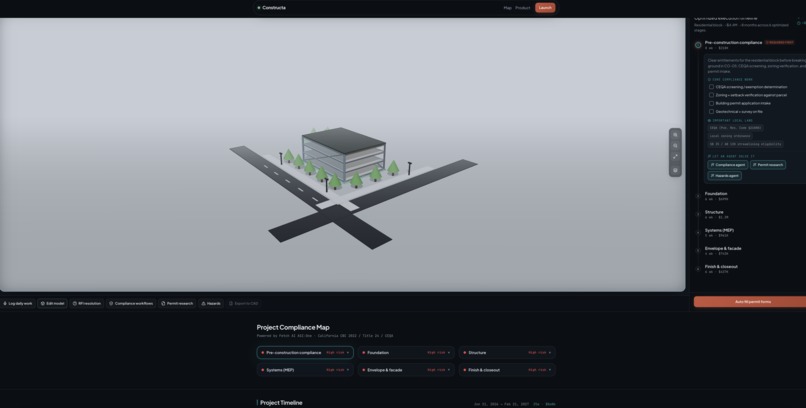Image resolution: width=806 pixels, height=408 pixels.
Task: Check Building permit application intake
Action: tap(711, 103)
